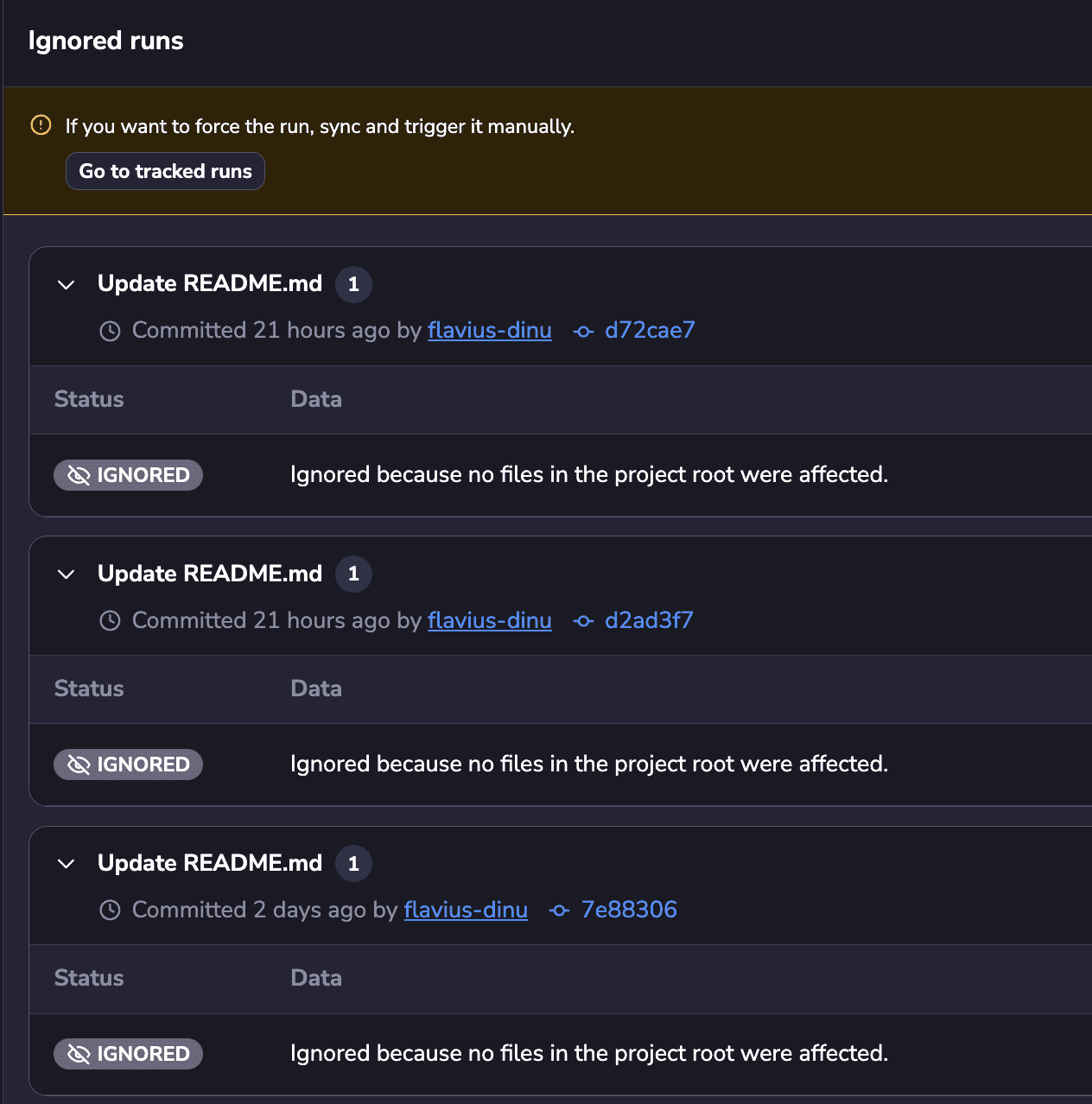This screenshot has height=1104, width=1092.
Task: Click the Data column header in d72cae7 run
Action: 316,399
